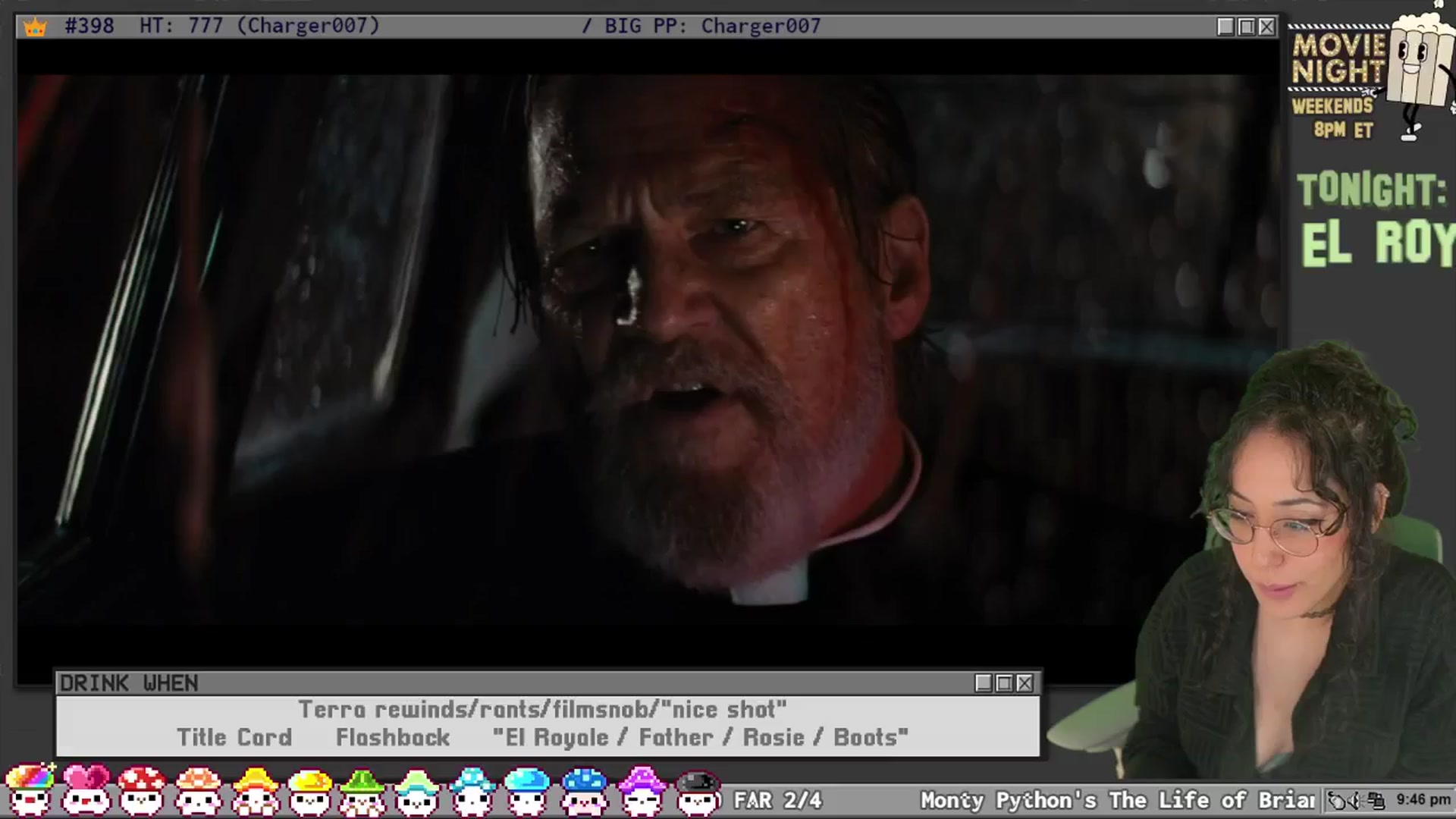Click the streamer webcam feed
This screenshot has height=819, width=1456.
click(1289, 561)
